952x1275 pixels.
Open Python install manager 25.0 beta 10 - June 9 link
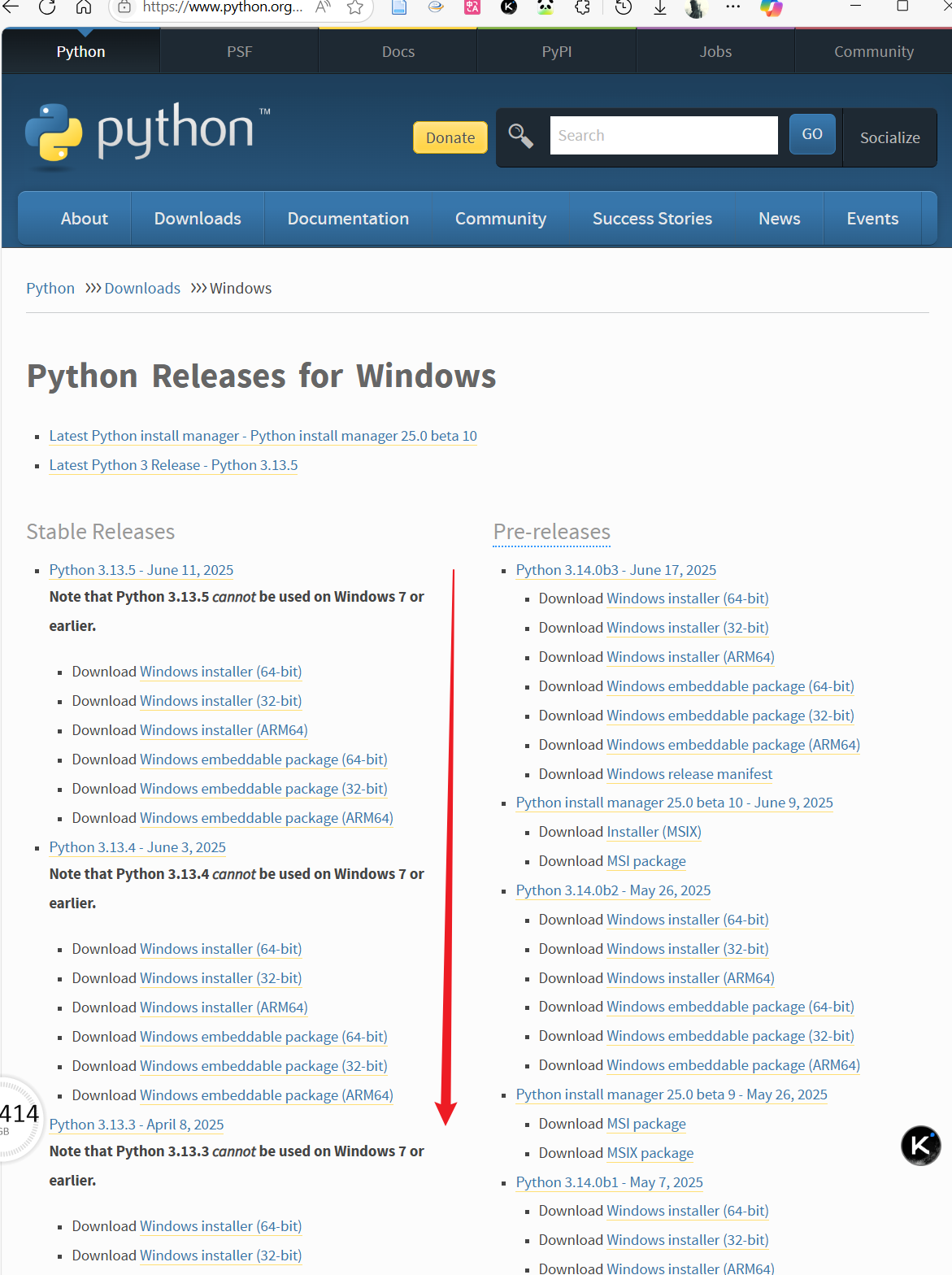pyautogui.click(x=674, y=803)
